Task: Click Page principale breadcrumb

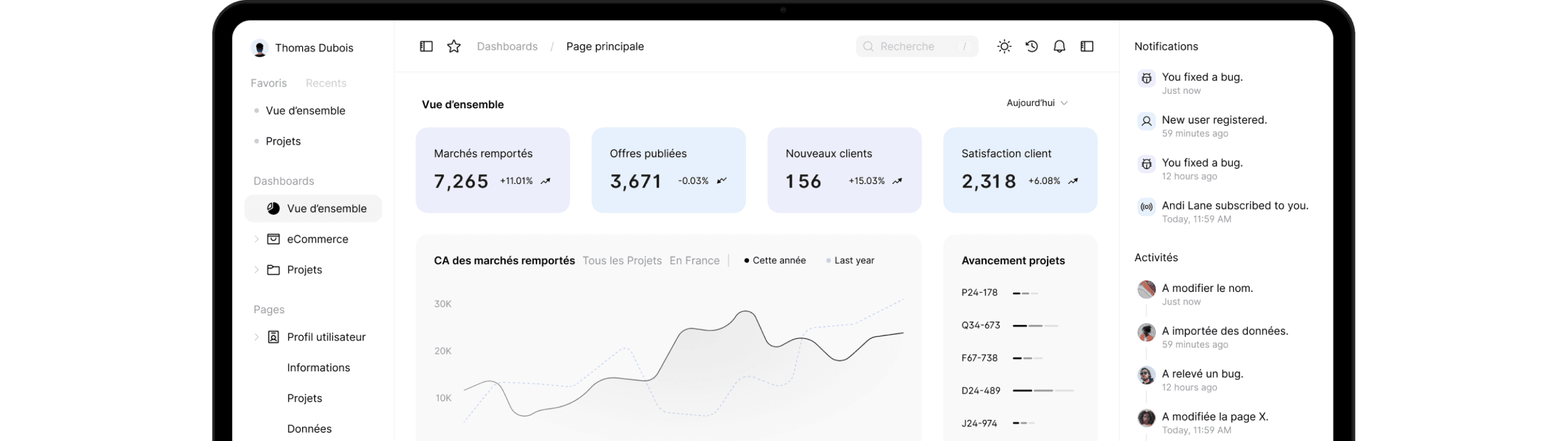Action: pos(604,46)
